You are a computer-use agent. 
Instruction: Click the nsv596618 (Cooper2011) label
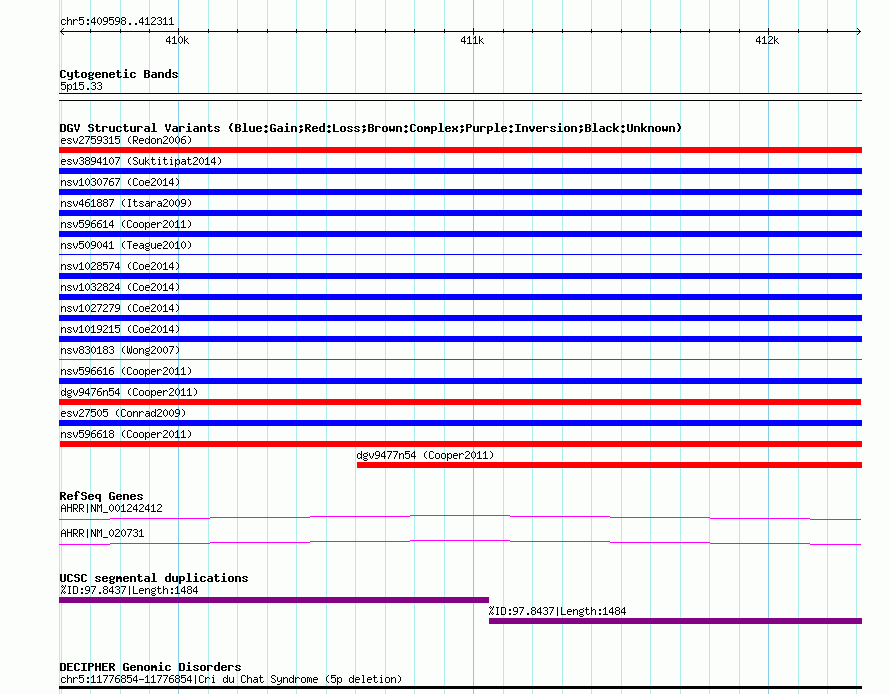[126, 434]
